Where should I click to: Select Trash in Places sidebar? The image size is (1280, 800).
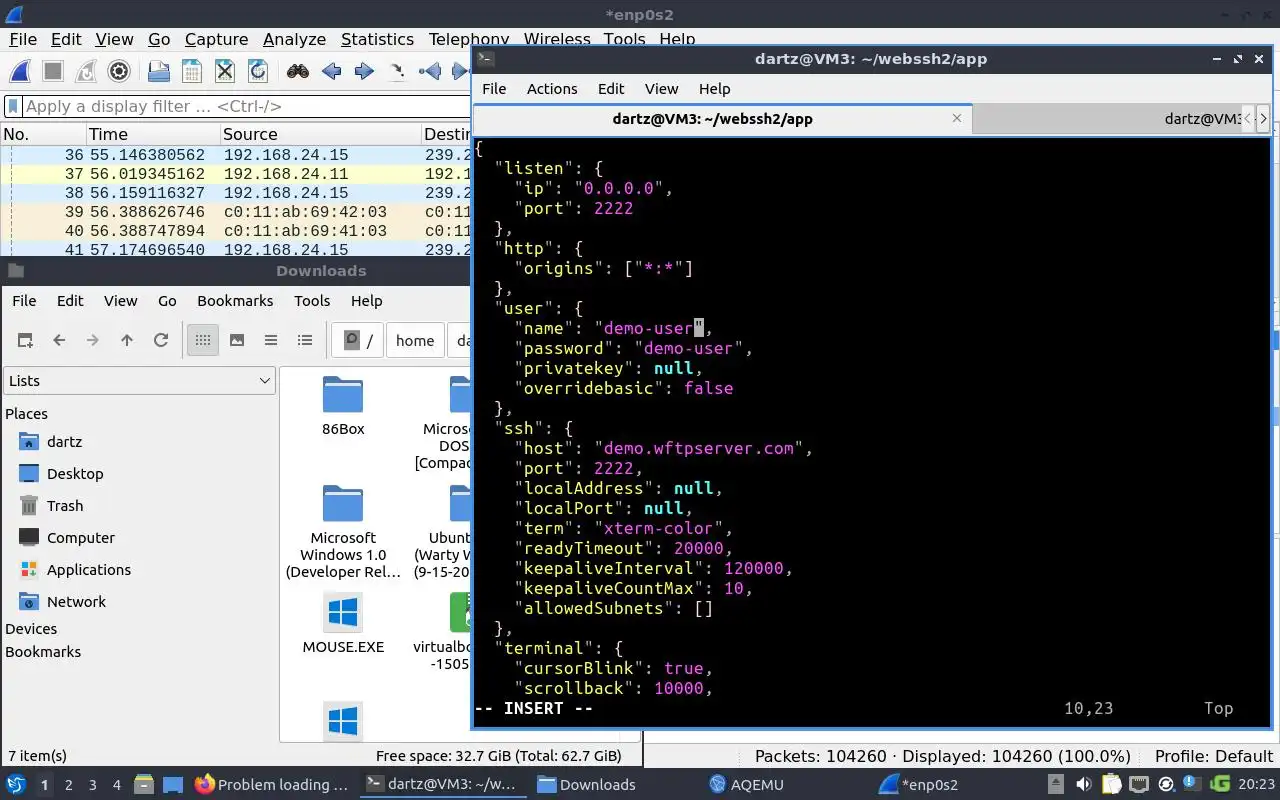click(x=65, y=506)
